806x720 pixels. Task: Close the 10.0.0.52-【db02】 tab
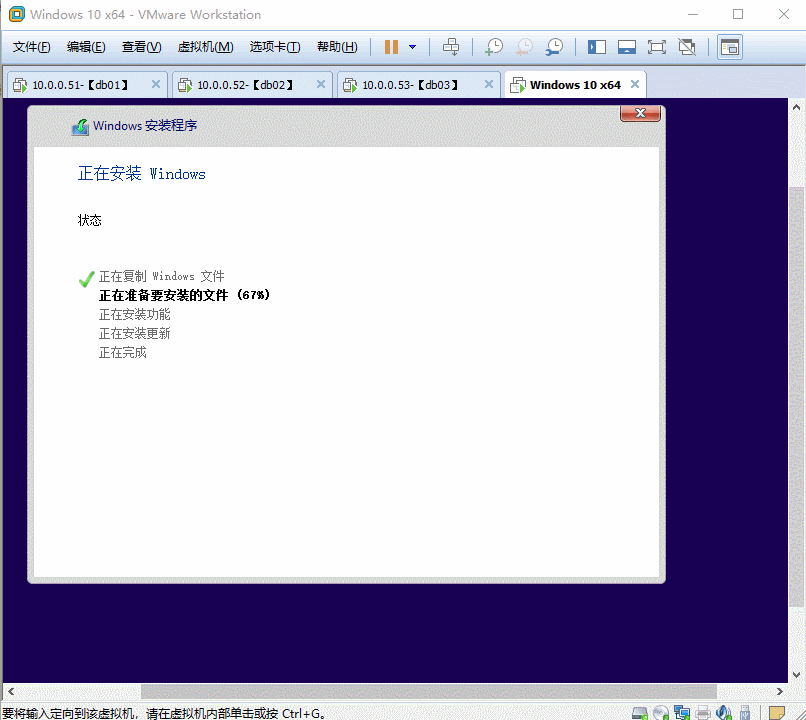click(x=321, y=84)
